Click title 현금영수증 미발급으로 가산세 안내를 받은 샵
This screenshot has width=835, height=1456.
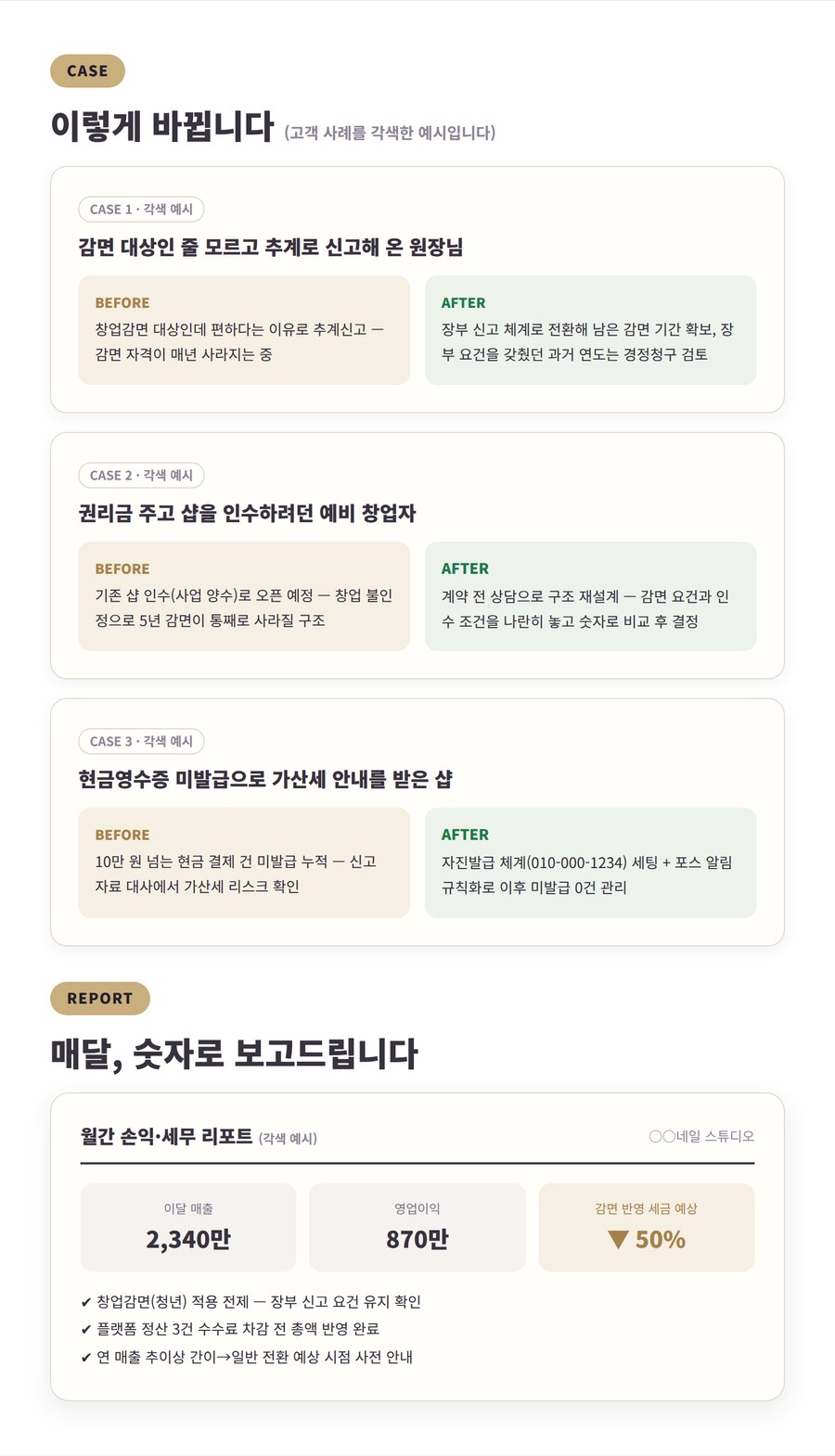coord(265,779)
